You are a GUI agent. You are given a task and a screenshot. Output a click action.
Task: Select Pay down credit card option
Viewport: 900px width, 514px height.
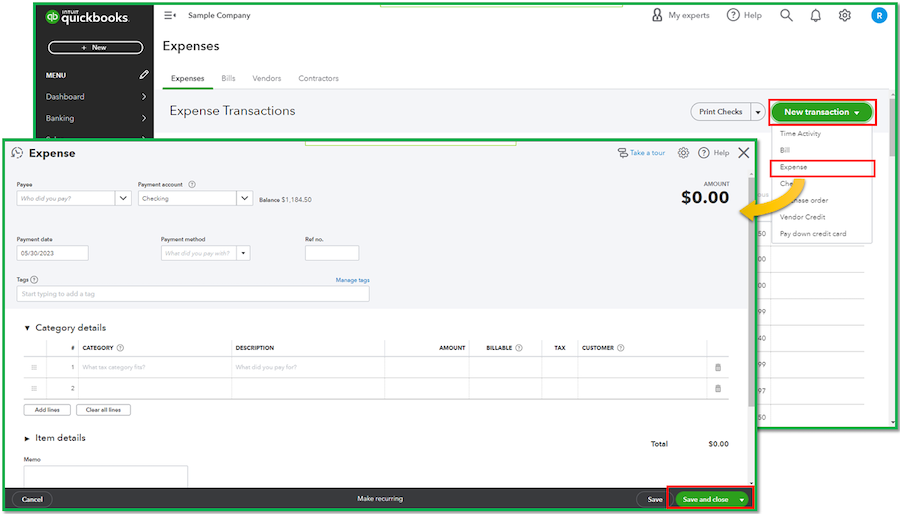pyautogui.click(x=813, y=234)
